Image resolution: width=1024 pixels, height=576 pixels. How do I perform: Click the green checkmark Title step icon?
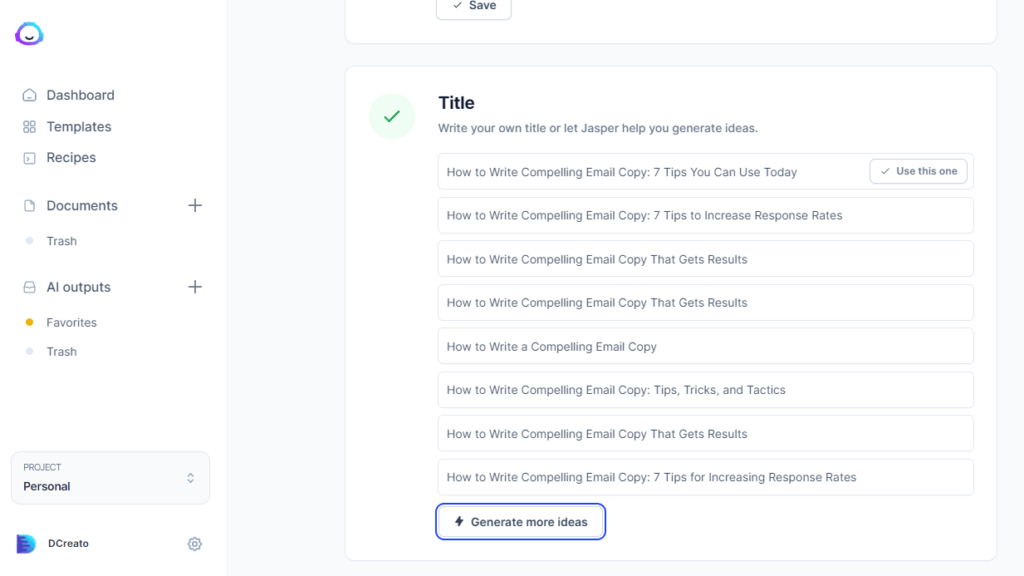click(392, 116)
